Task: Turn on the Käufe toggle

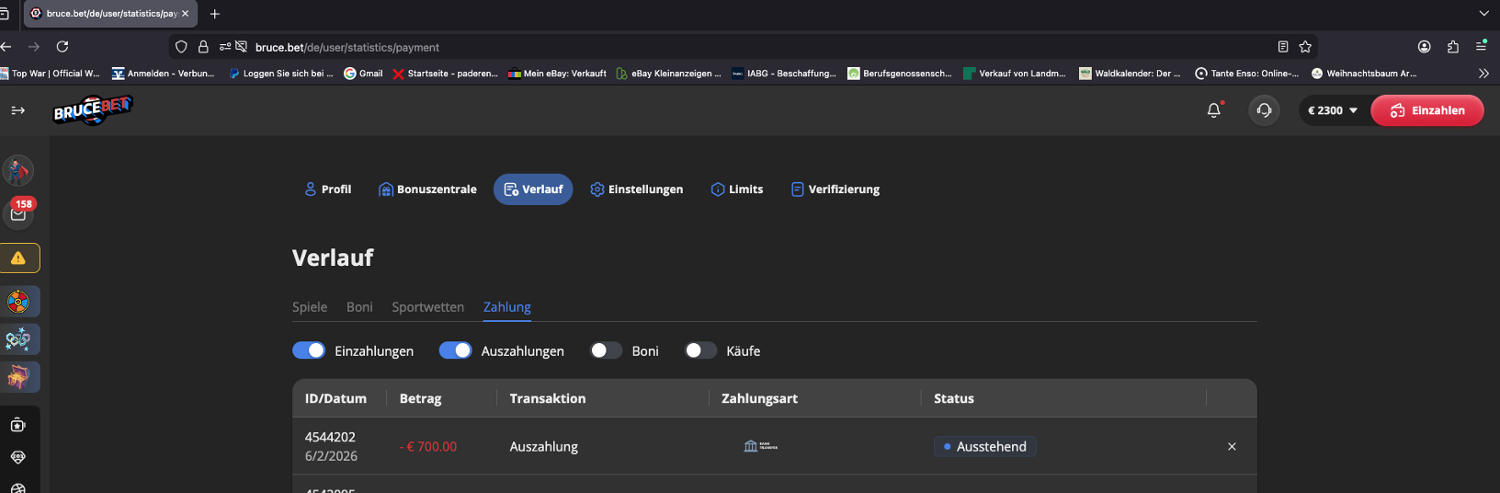Action: pos(700,351)
